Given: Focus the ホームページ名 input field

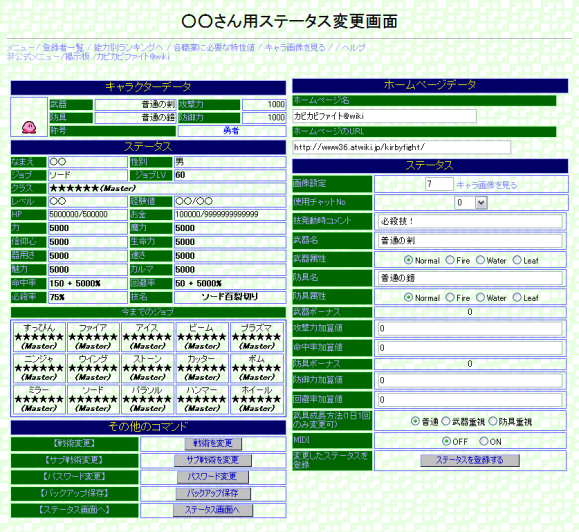Looking at the screenshot, I should (x=384, y=116).
